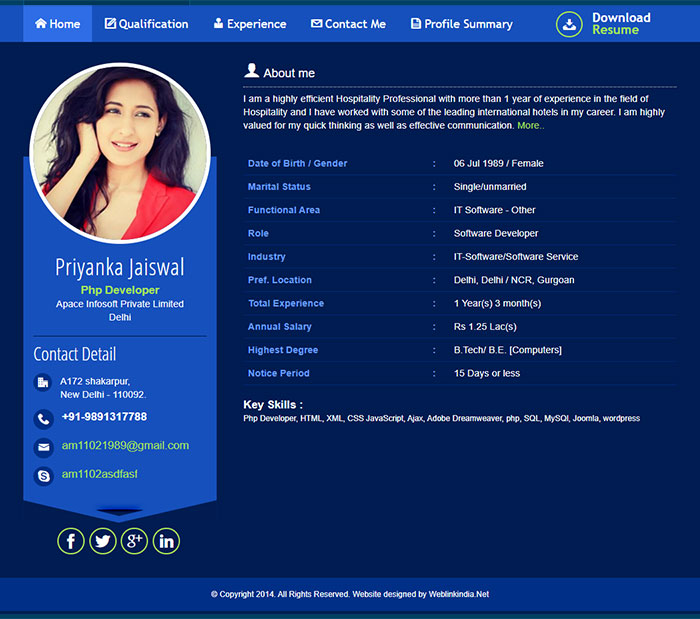
Task: Click the am11021989@gmail.com email link
Action: [125, 446]
